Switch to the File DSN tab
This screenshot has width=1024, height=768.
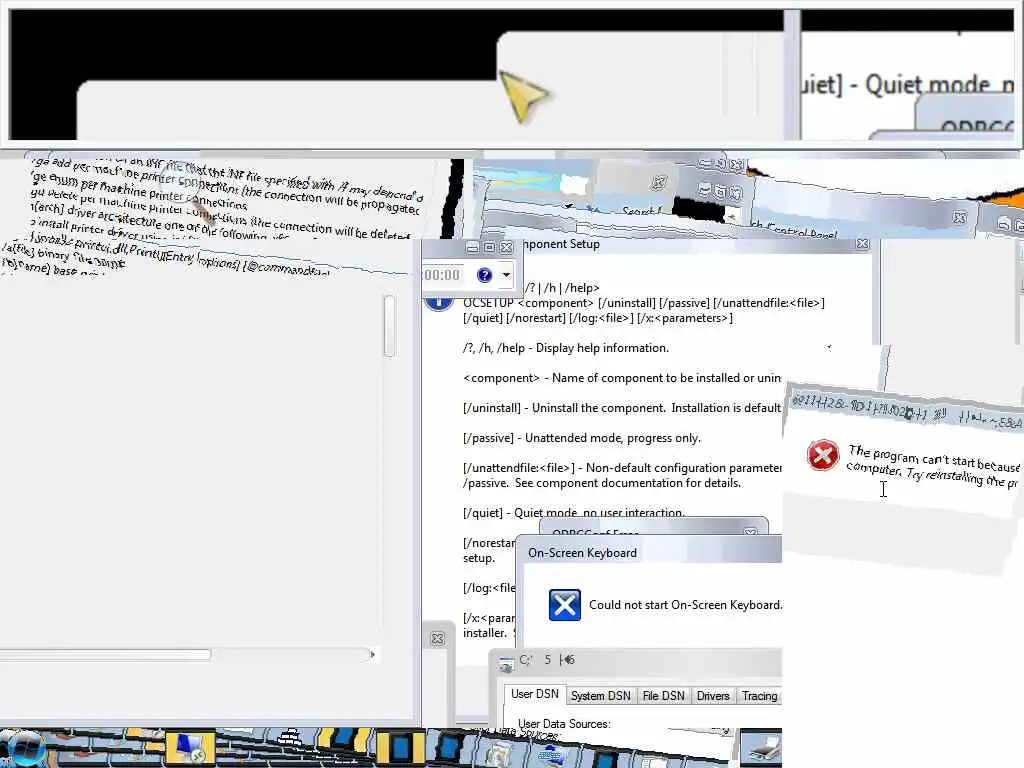pos(664,696)
